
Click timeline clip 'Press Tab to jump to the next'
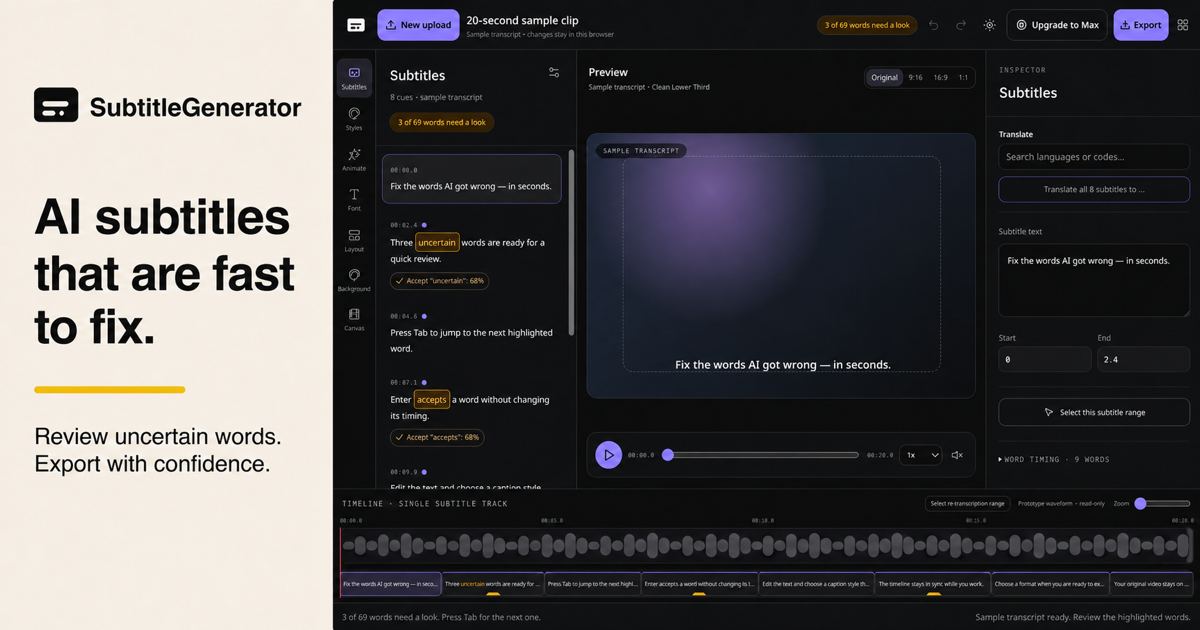click(x=593, y=584)
